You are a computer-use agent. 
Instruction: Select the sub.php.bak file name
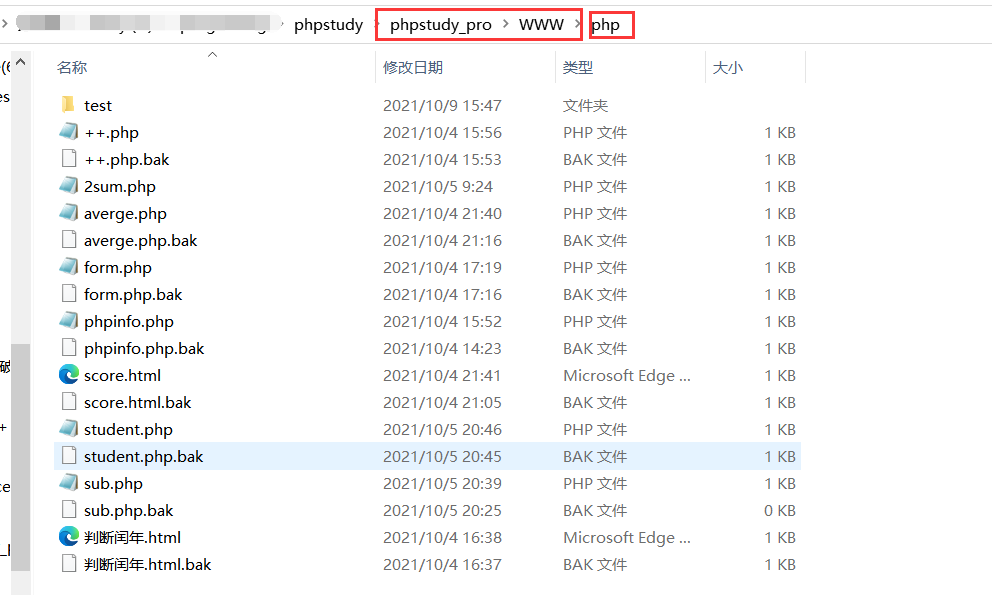click(x=128, y=510)
